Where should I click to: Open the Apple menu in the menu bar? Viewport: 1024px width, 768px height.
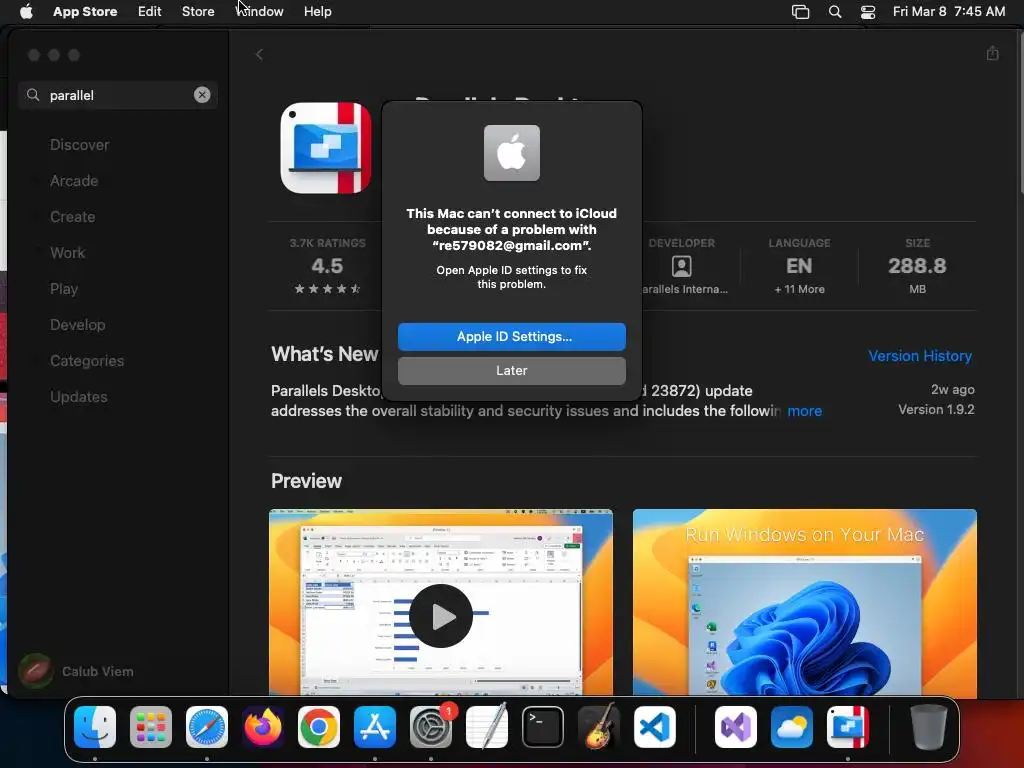(x=26, y=11)
